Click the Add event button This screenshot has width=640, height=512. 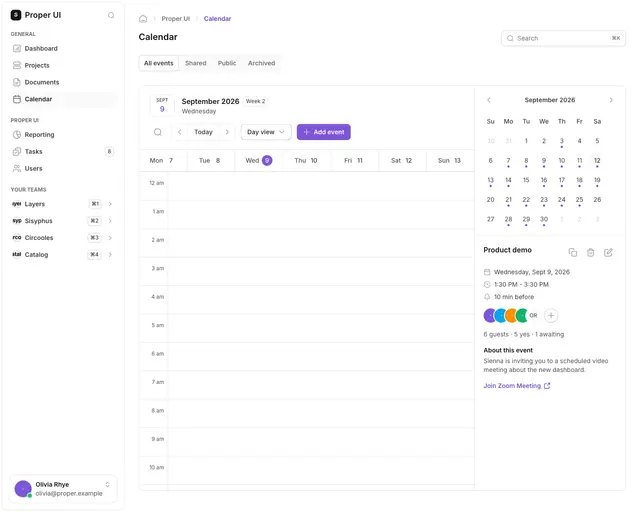tap(324, 132)
